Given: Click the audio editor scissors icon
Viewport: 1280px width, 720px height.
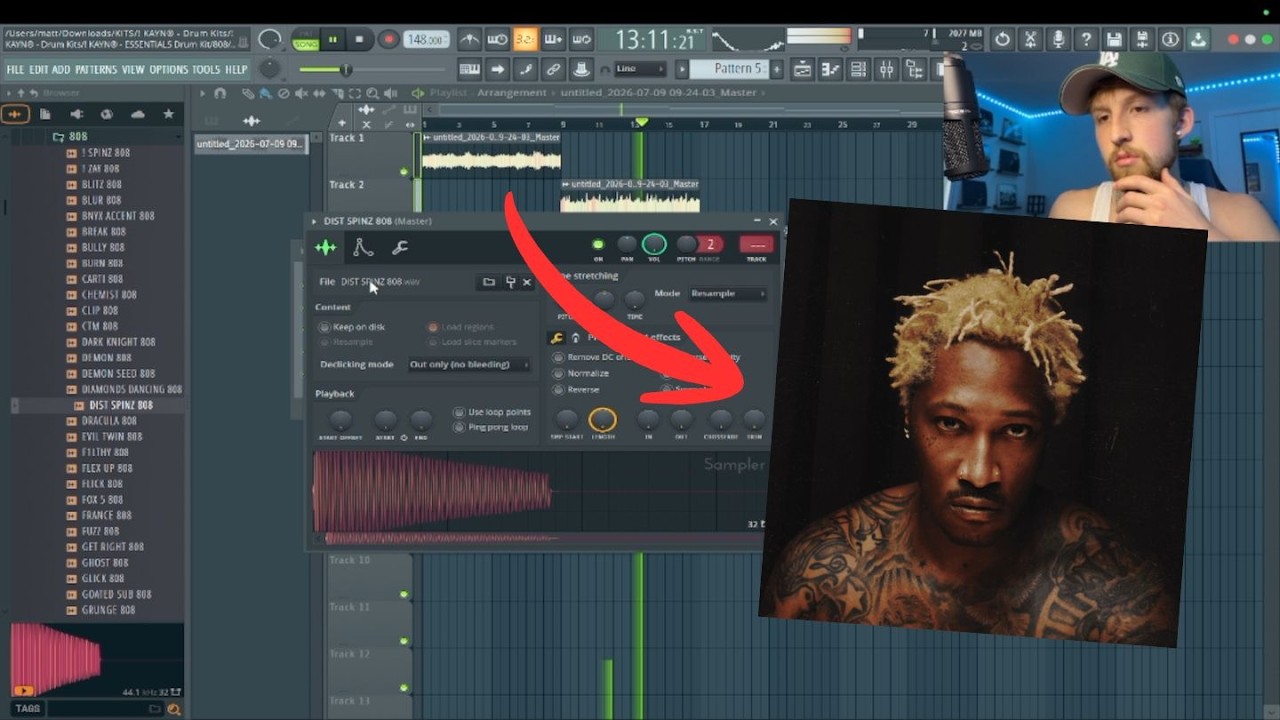Looking at the screenshot, I should click(1031, 40).
